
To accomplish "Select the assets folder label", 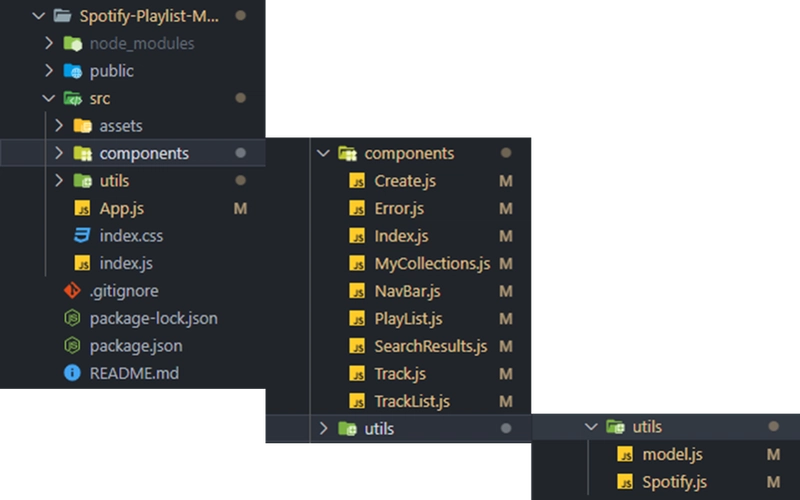I will click(121, 126).
